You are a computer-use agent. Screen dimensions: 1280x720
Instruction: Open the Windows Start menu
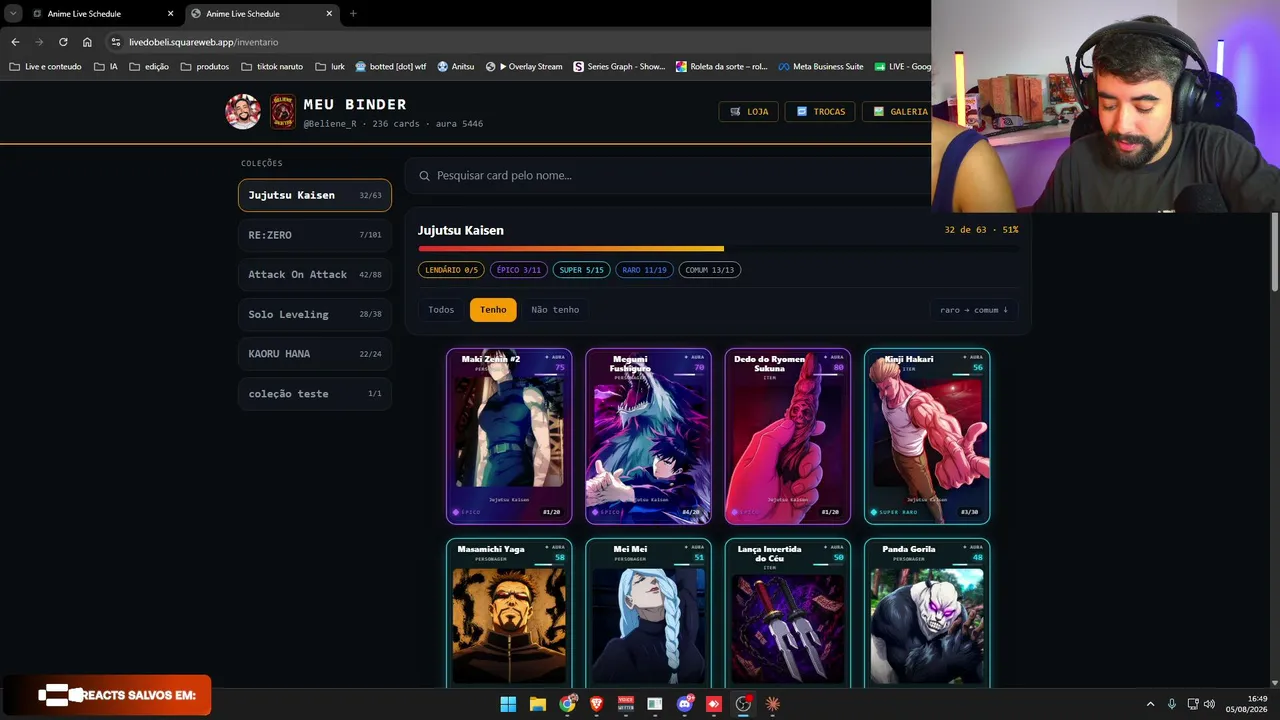tap(508, 704)
